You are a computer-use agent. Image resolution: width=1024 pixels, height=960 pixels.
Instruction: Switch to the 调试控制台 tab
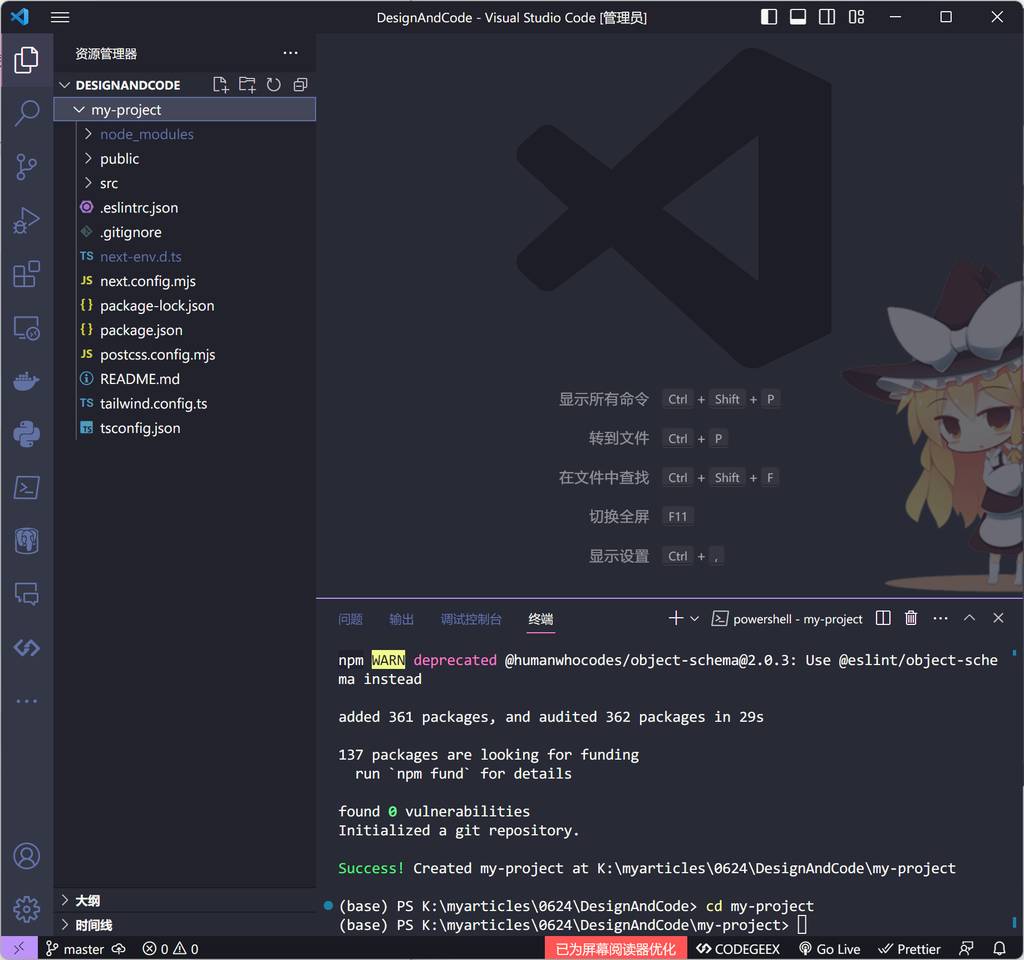471,619
